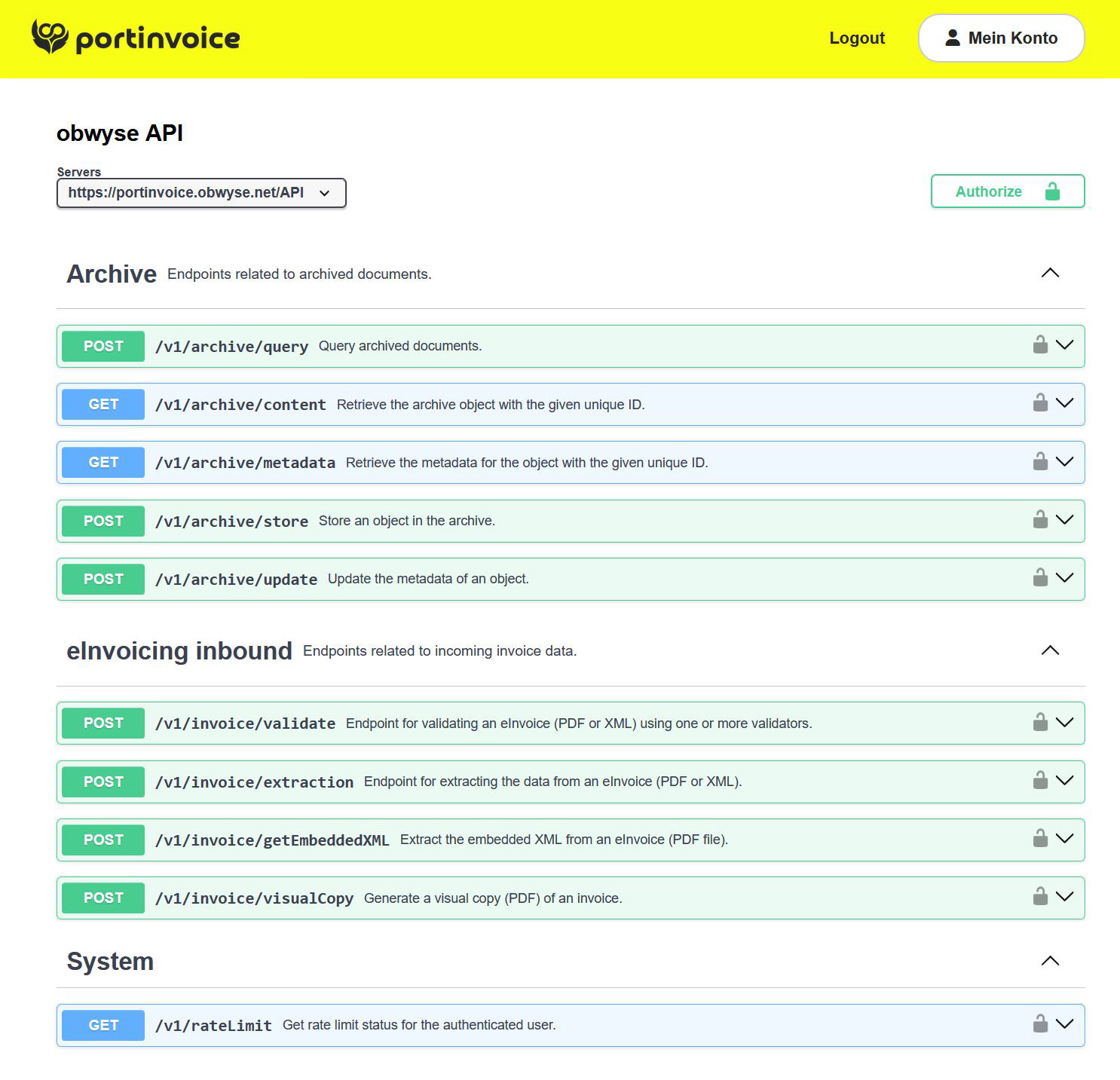Click the Authorize button
Image resolution: width=1120 pixels, height=1080 pixels.
click(1008, 191)
